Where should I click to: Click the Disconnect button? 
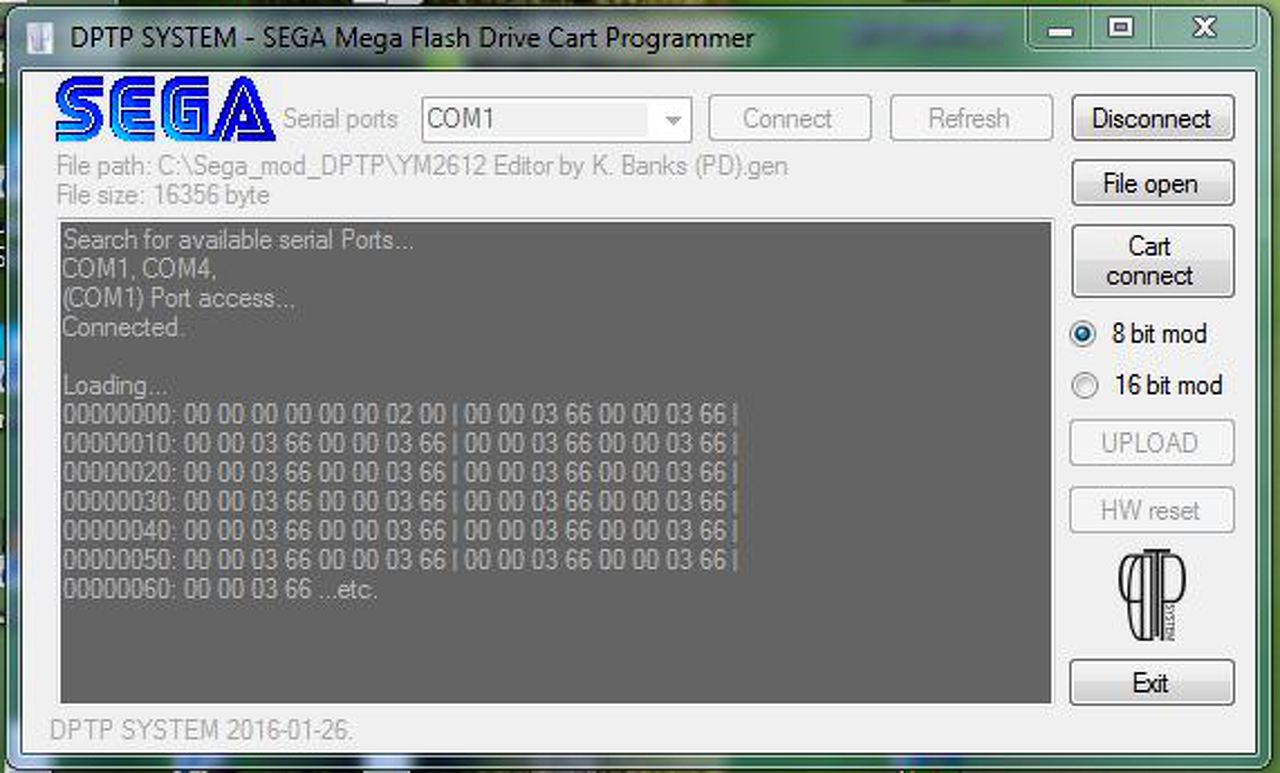[x=1152, y=118]
